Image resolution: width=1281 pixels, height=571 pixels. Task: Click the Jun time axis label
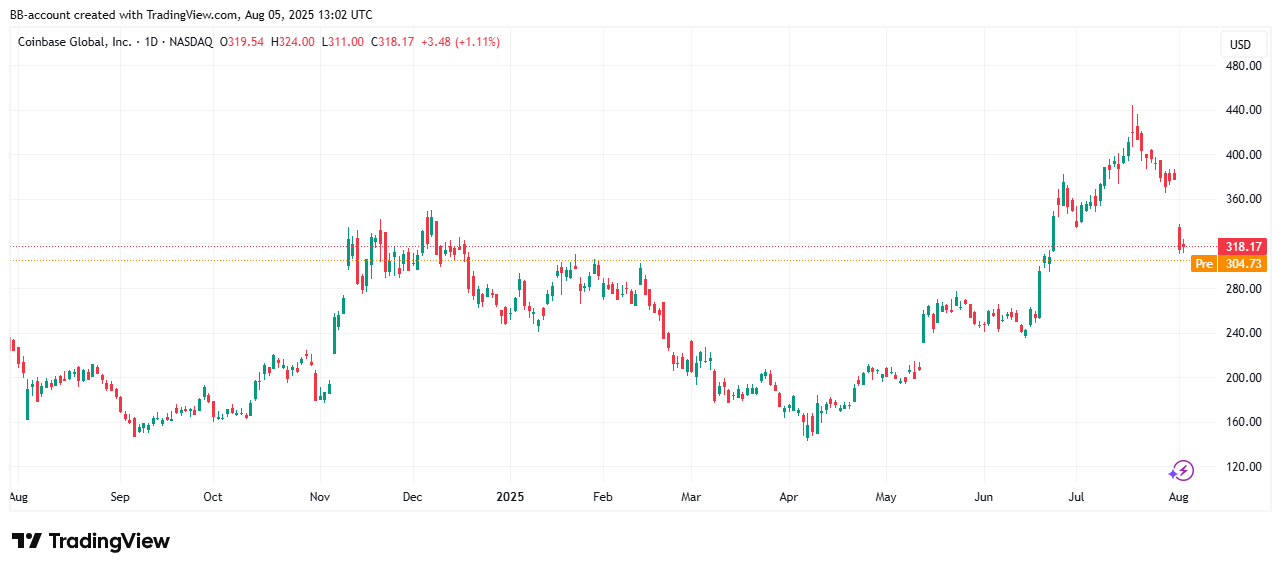[983, 496]
